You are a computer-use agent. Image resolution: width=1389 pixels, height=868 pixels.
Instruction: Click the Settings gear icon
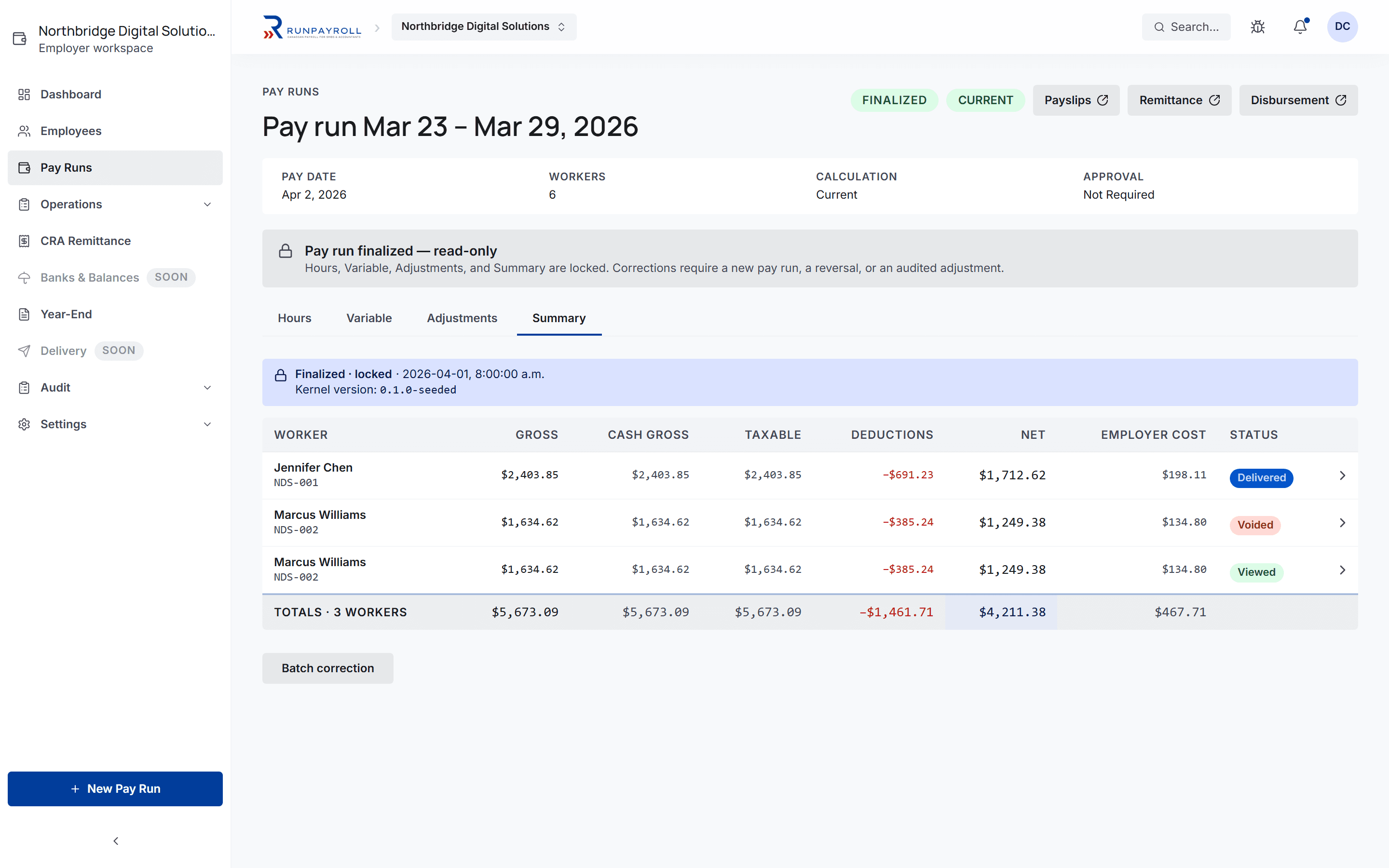point(24,424)
